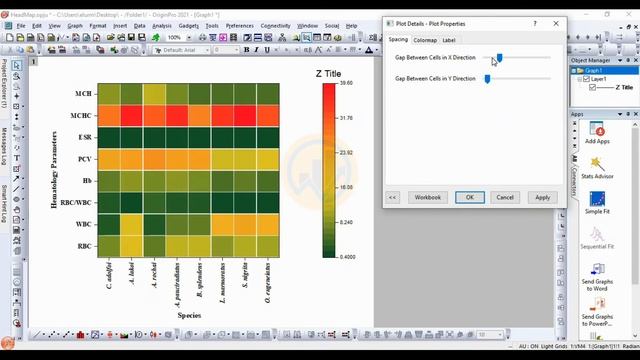Select the Text tool (T) in the left toolbar
This screenshot has width=640, height=360.
pyautogui.click(x=17, y=158)
